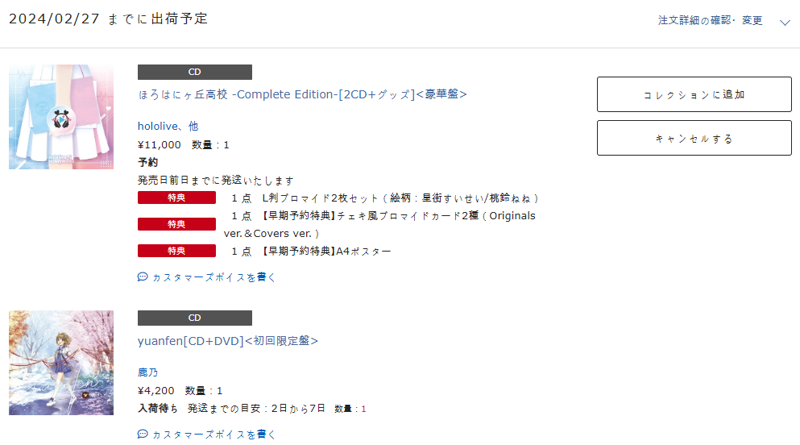Click the ほろはにヶ丘高校 album cover thumbnail
The image size is (800, 445).
(x=61, y=117)
